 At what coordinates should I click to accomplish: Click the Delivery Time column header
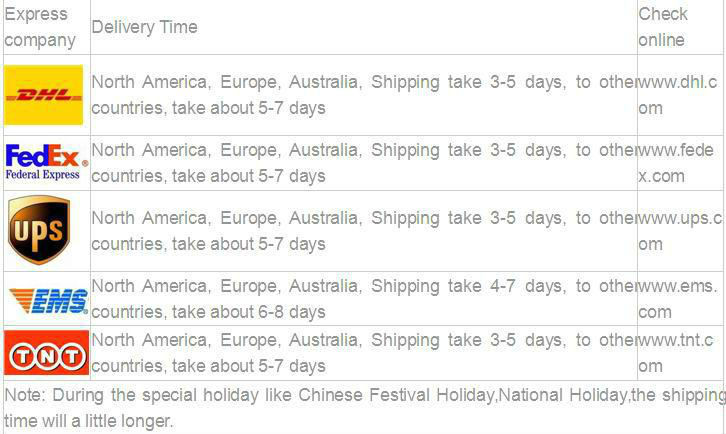144,27
